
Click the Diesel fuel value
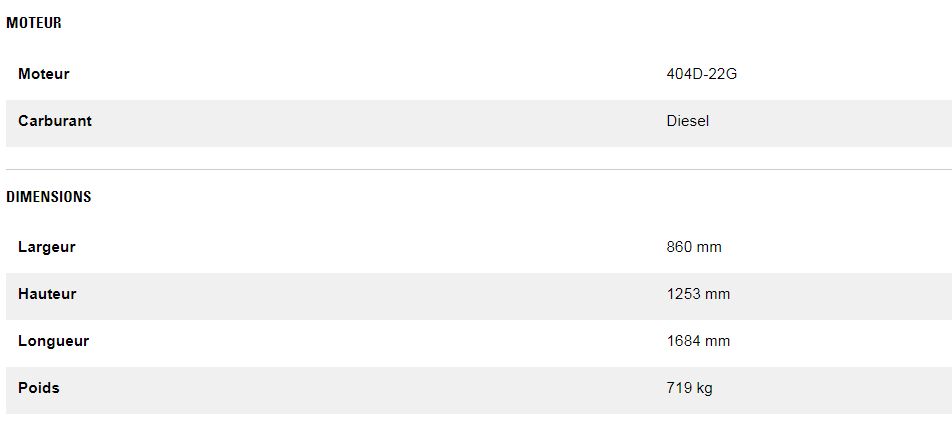[687, 121]
